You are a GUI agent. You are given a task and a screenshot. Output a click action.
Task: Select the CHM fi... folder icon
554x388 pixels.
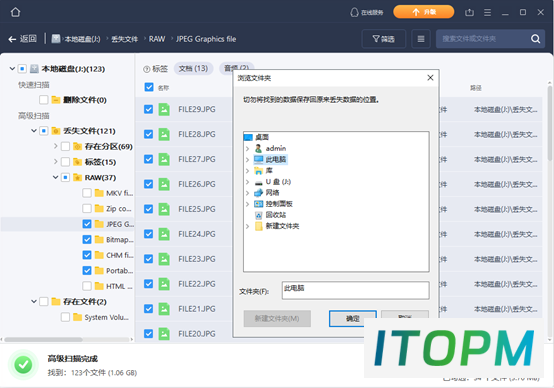99,255
